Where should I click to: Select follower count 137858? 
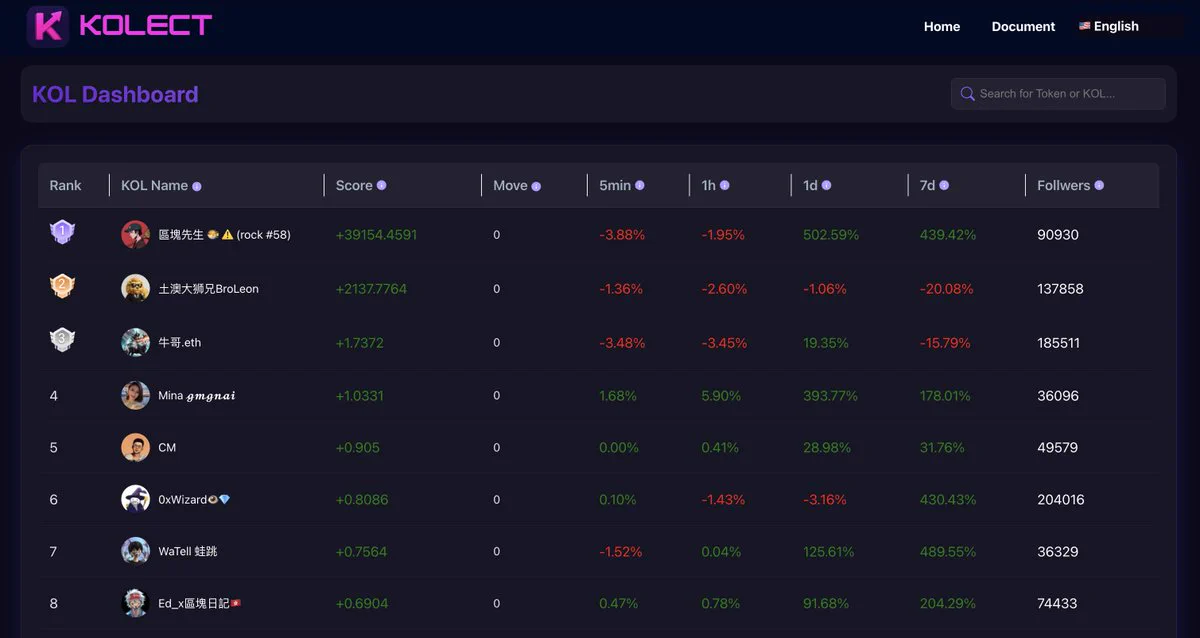(x=1060, y=289)
